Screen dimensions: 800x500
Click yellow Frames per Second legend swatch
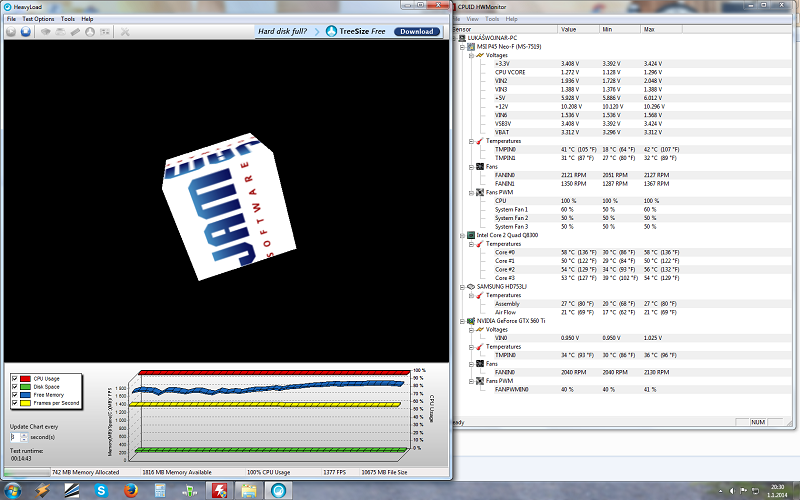(25, 403)
